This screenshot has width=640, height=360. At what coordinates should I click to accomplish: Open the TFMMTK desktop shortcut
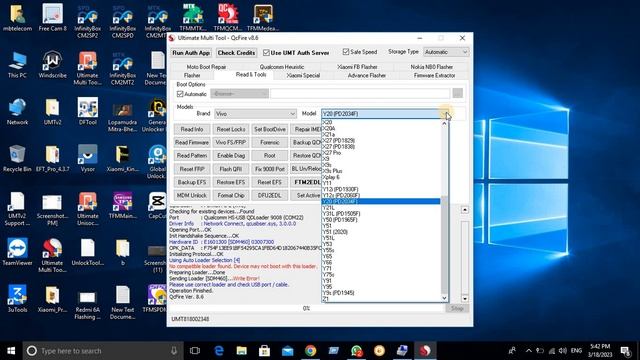click(193, 18)
